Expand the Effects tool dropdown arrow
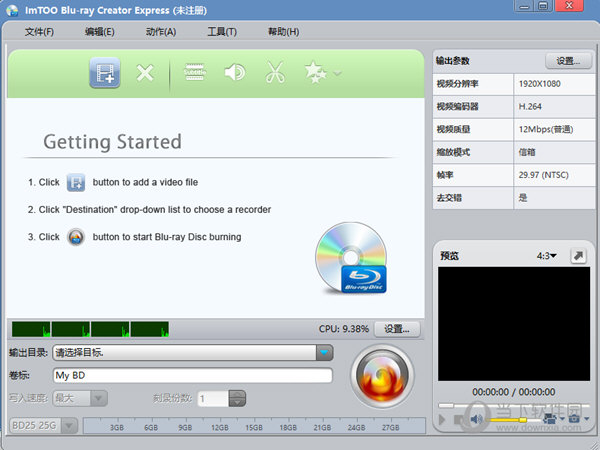Screen dimensions: 600x450 click(x=337, y=73)
